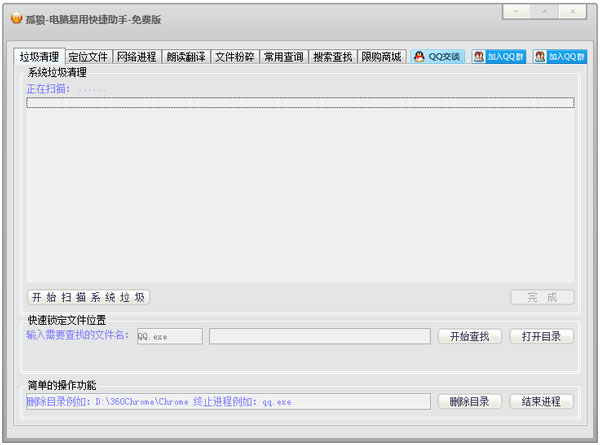
Task: Click the scan progress bar under 正在扫描
Action: tap(300, 102)
